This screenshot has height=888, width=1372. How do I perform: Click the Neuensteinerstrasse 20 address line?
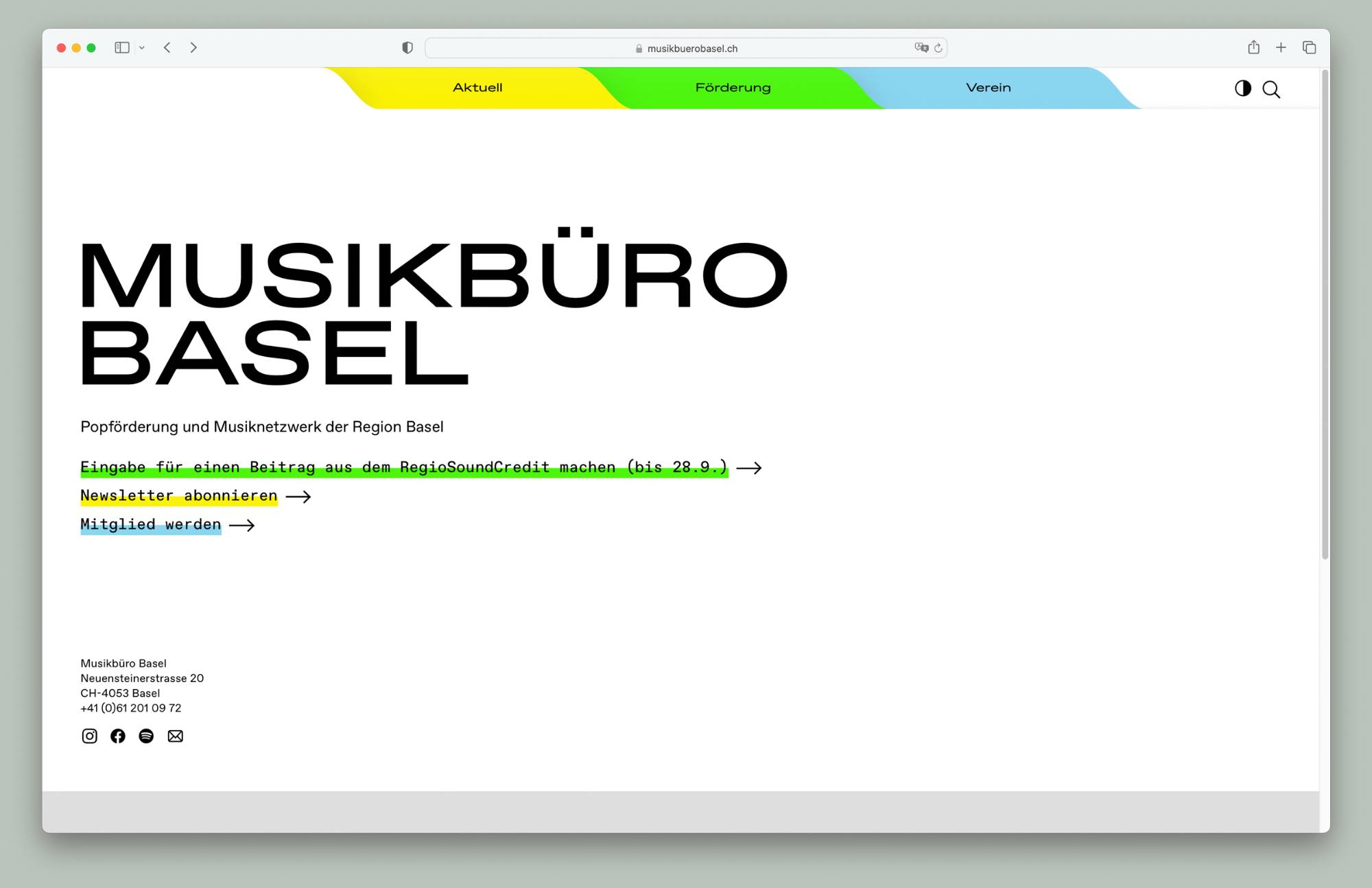pyautogui.click(x=142, y=678)
